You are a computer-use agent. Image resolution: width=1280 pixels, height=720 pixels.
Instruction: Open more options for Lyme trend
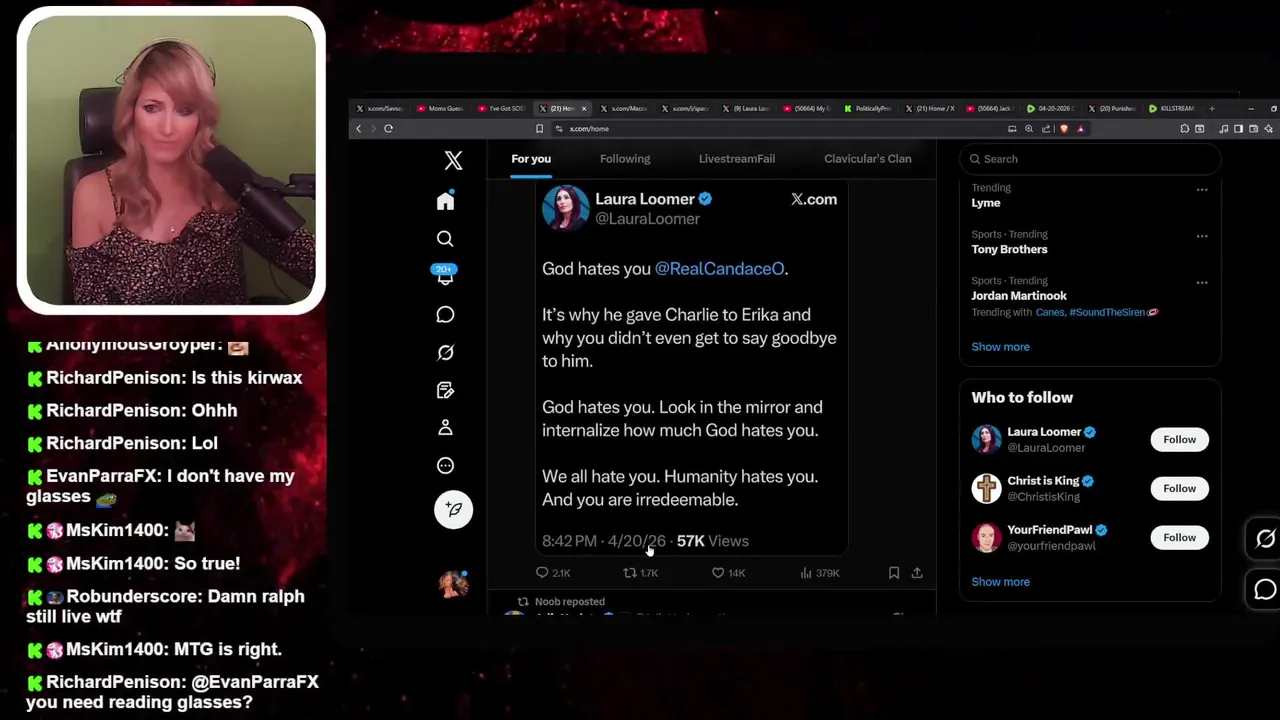(1202, 189)
